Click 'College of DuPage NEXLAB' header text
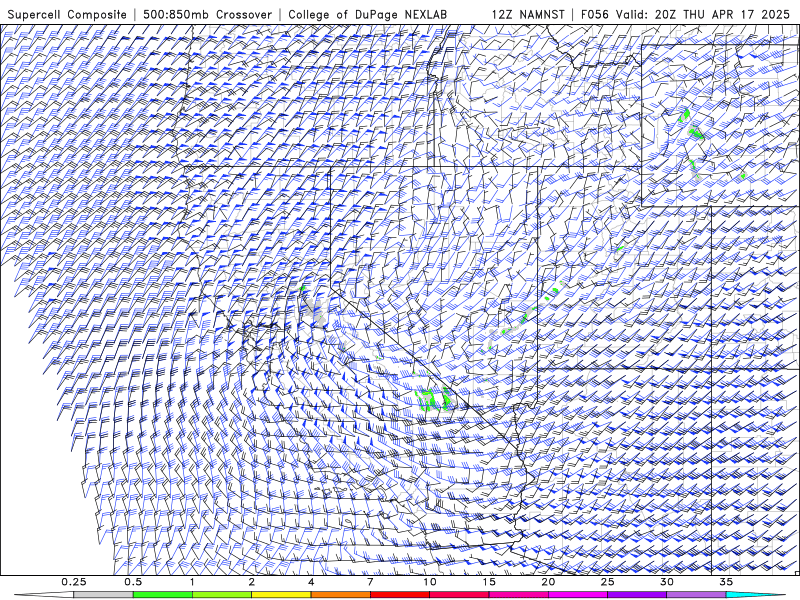 pos(367,15)
